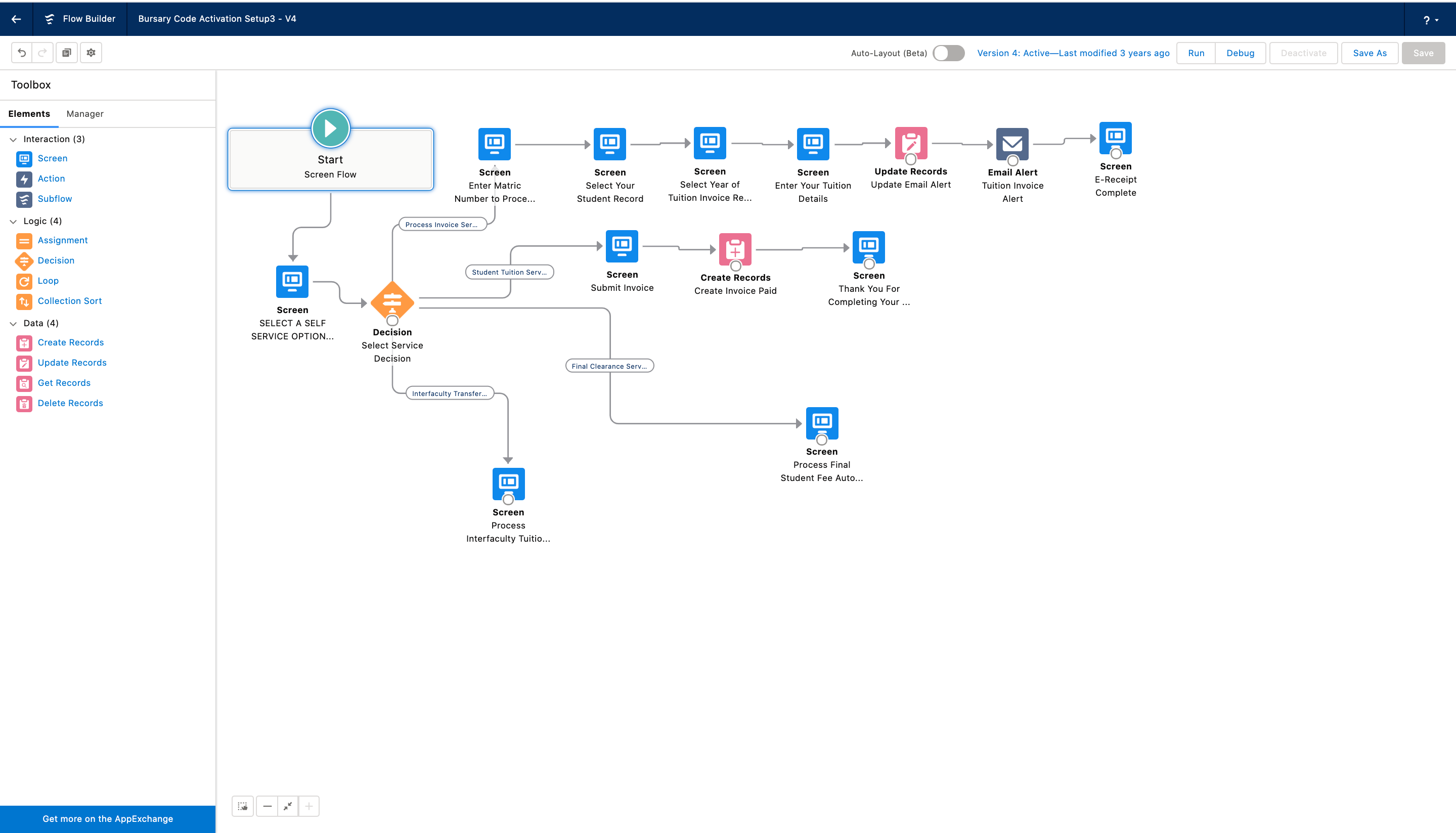The width and height of the screenshot is (1456, 833).
Task: Select the Subflow element in toolbox
Action: tap(44, 199)
